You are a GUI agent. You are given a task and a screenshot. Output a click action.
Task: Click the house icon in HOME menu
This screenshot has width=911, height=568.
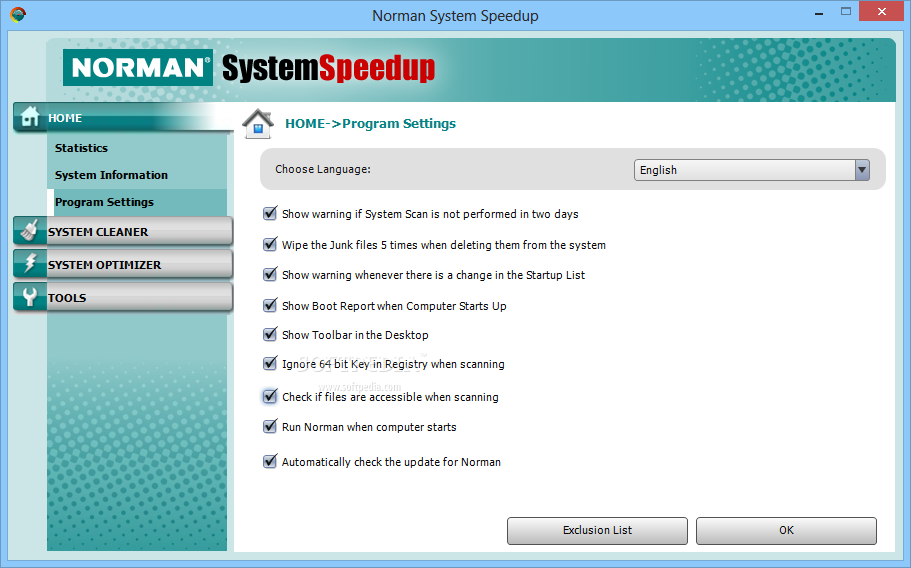point(30,117)
